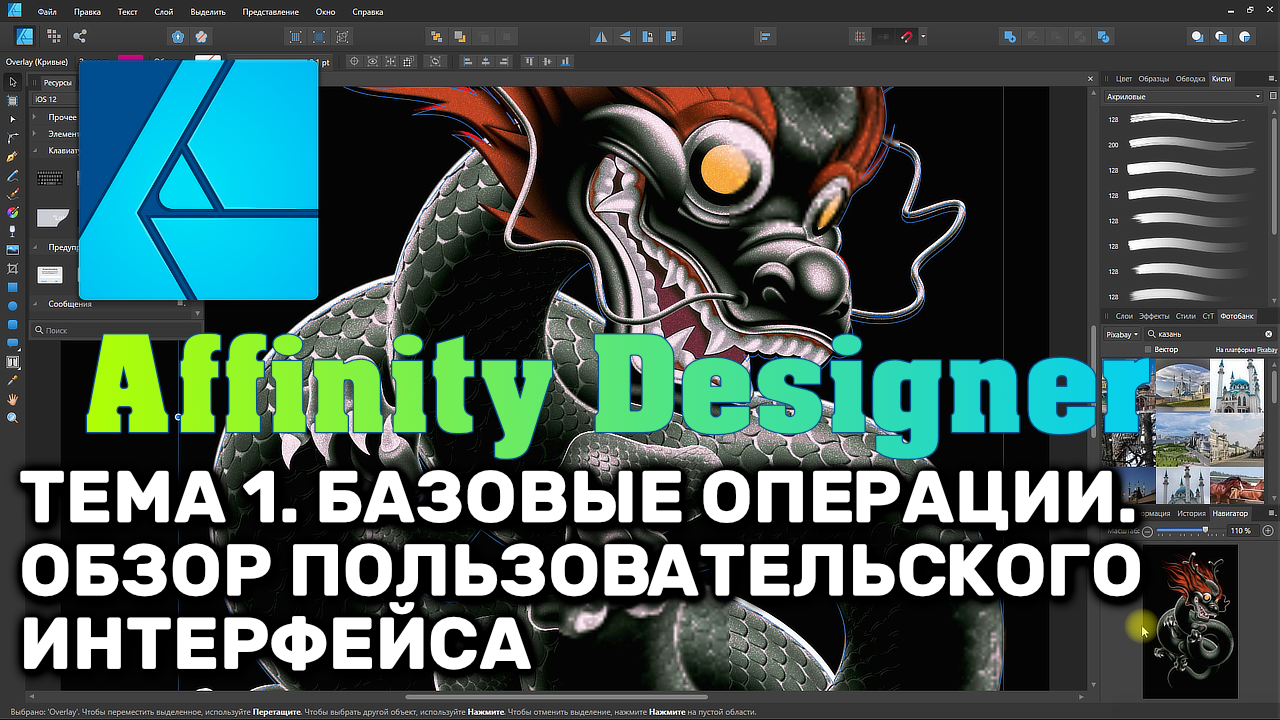The width and height of the screenshot is (1280, 720).
Task: Click the navigator zoom in plus button
Action: click(x=1269, y=531)
